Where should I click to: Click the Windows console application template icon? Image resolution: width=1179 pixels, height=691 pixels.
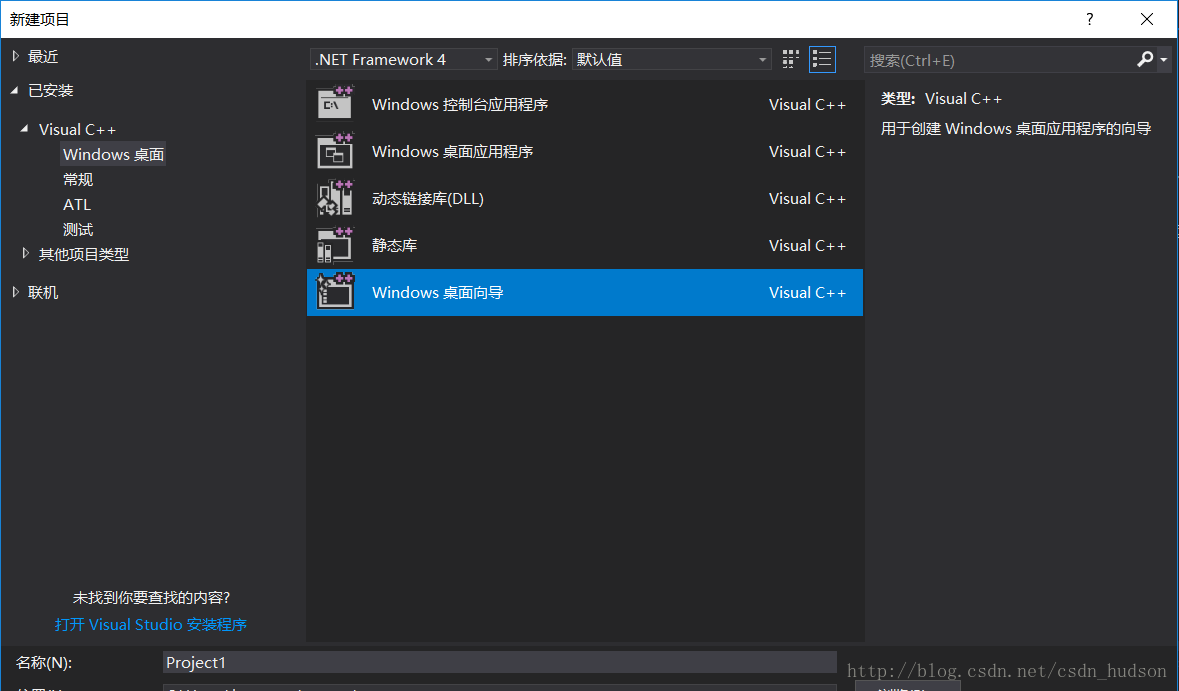tap(335, 104)
